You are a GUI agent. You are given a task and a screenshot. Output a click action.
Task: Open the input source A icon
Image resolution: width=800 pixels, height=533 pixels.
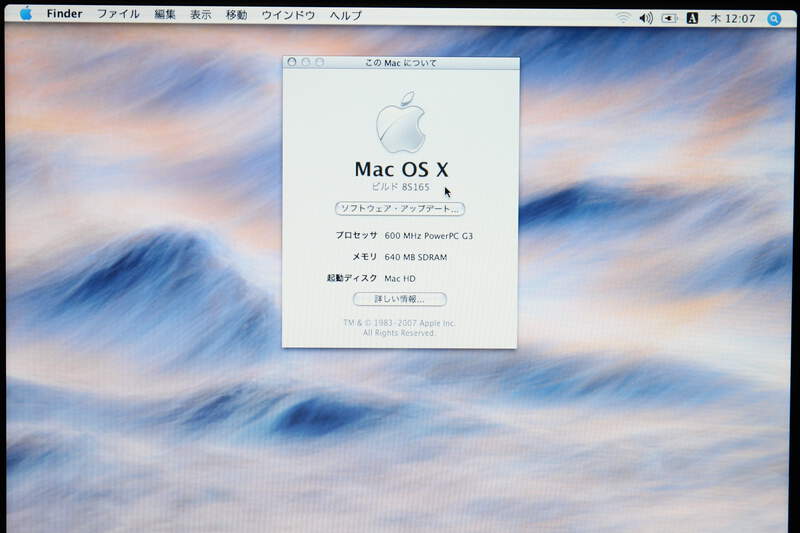(x=692, y=18)
